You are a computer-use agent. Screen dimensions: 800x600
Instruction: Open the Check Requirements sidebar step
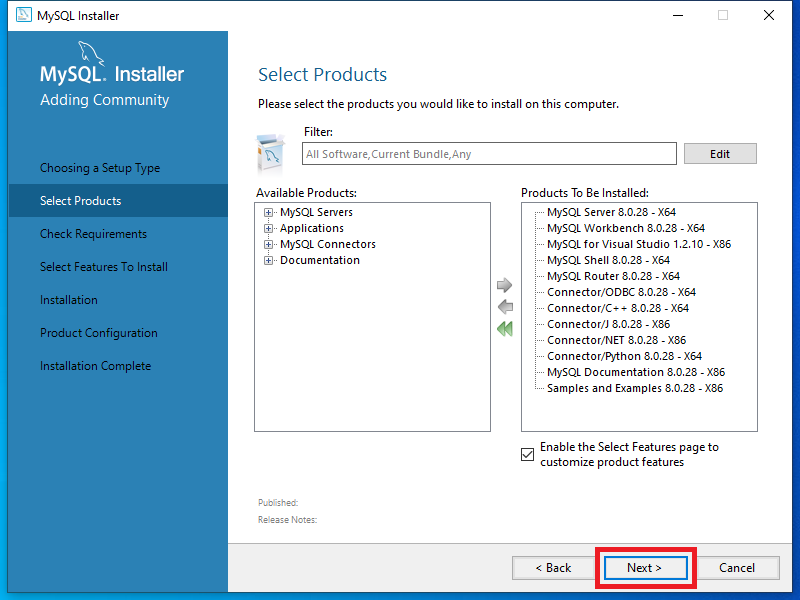click(93, 234)
